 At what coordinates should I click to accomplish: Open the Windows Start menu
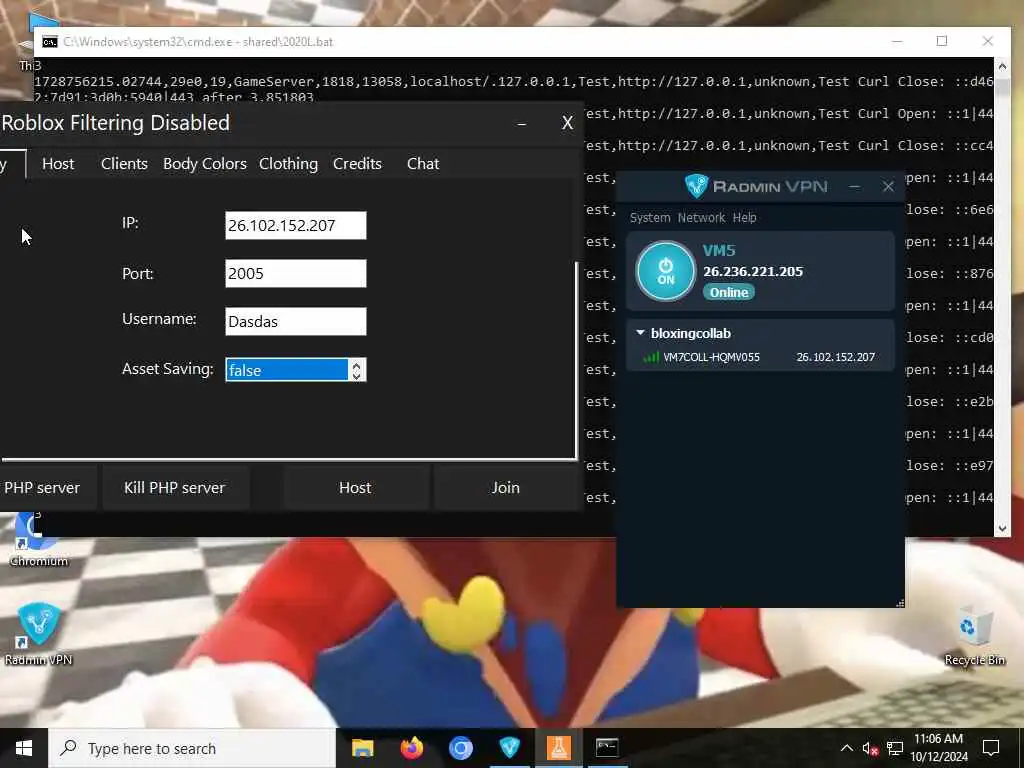[x=24, y=748]
